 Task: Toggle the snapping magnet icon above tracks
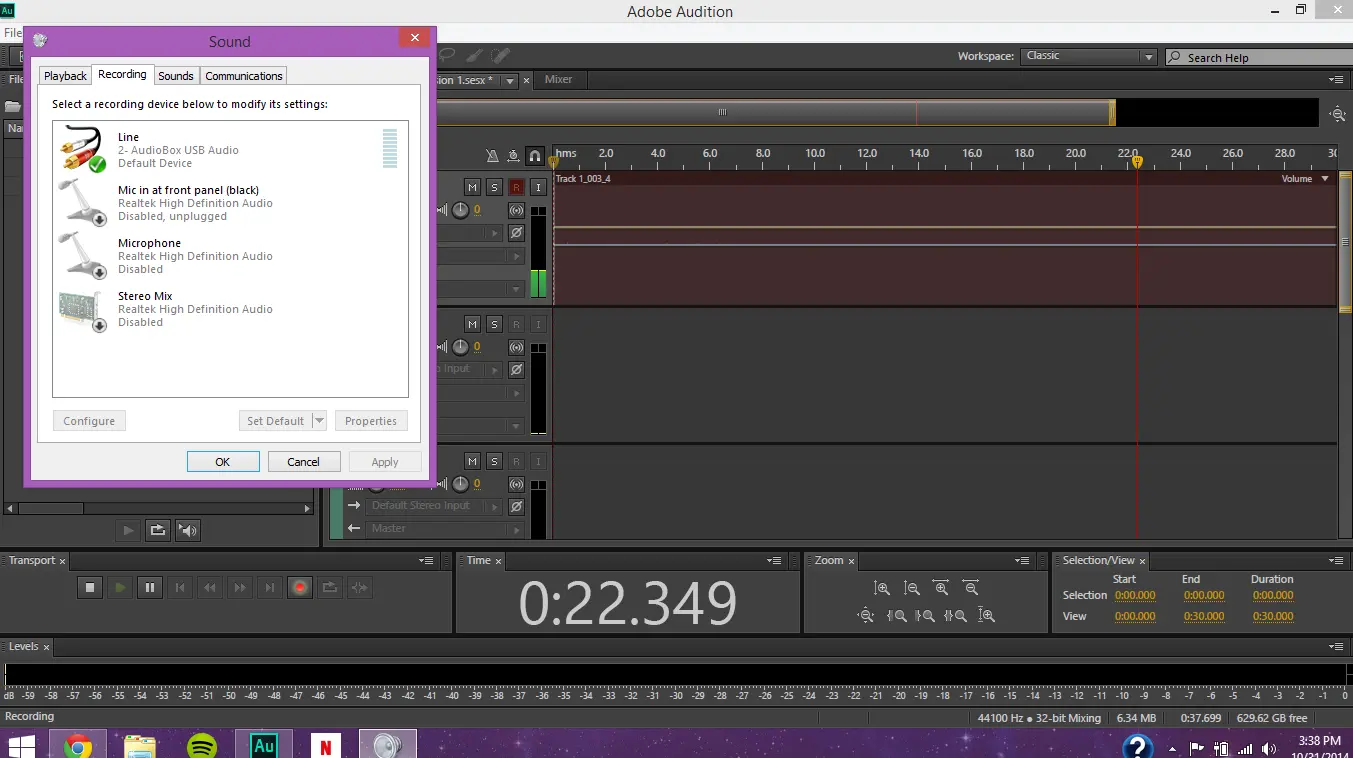[x=535, y=156]
